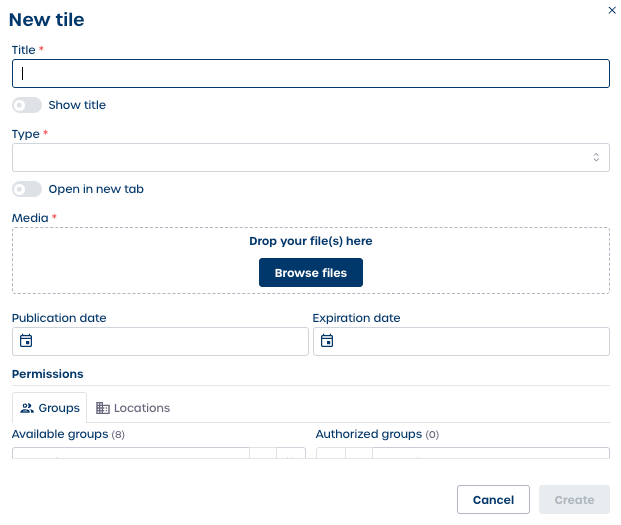Click the Type field chevron arrows
Screen dimensions: 621x525
[596, 157]
